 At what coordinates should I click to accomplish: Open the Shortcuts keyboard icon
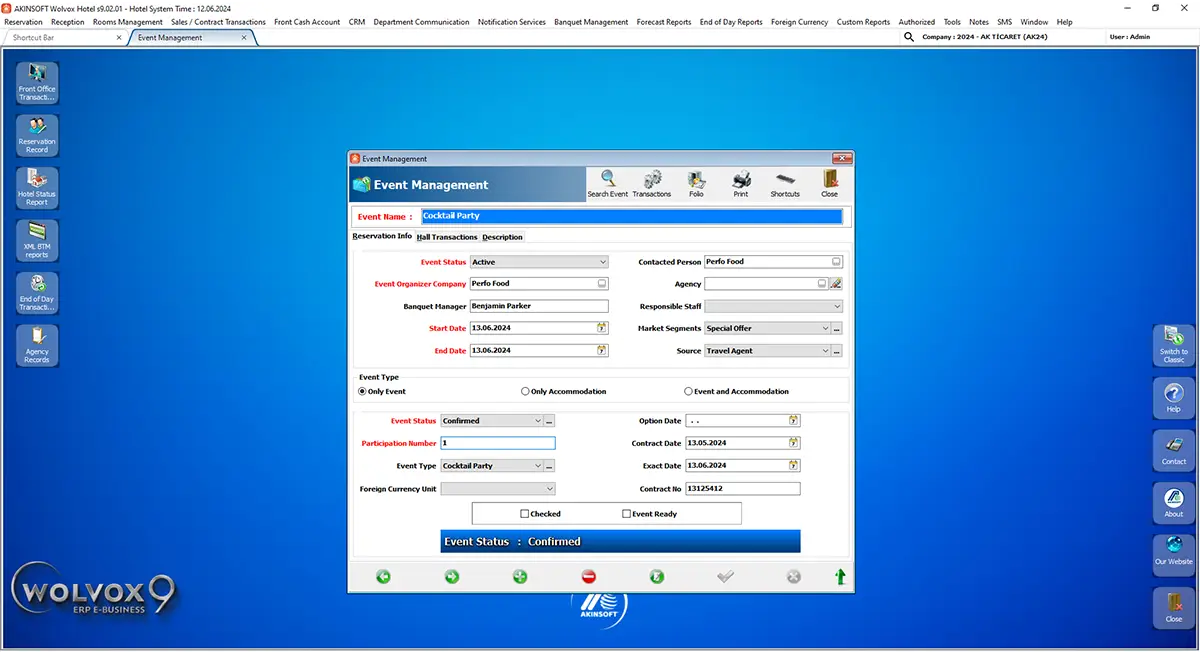coord(785,184)
